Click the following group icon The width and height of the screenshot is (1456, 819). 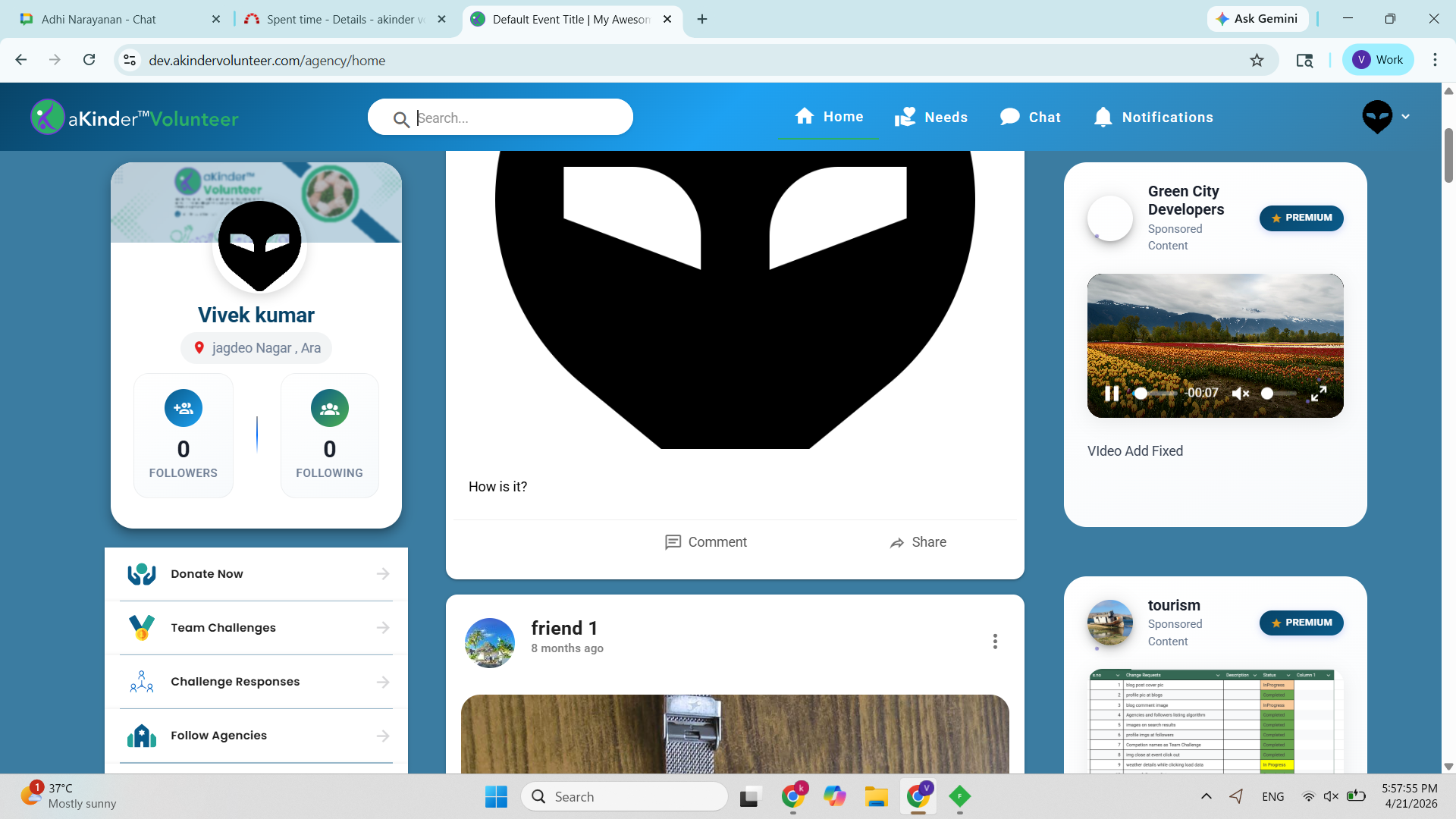click(x=329, y=408)
